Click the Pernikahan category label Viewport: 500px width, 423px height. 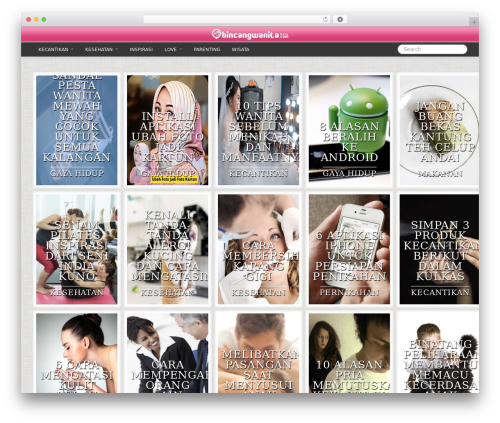[x=349, y=292]
